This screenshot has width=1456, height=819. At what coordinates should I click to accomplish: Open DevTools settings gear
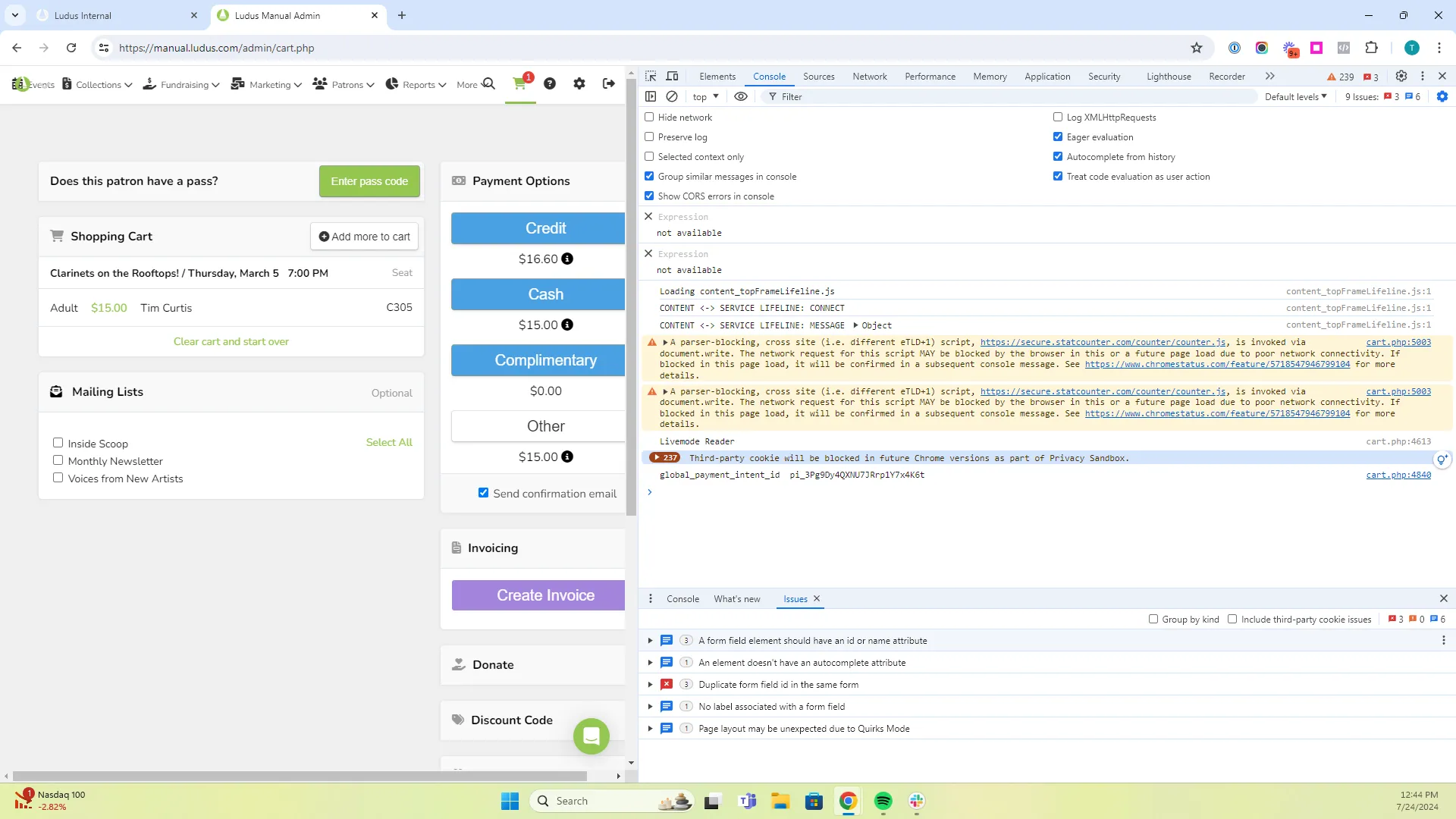(1401, 76)
